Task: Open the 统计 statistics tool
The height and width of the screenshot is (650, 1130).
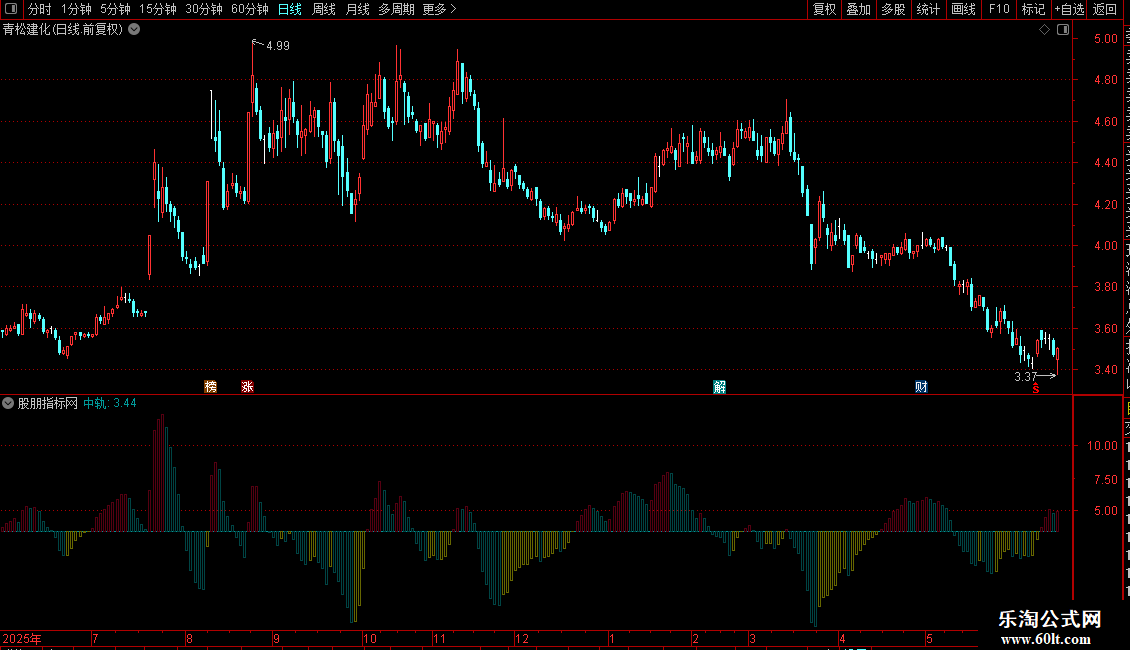Action: 927,9
